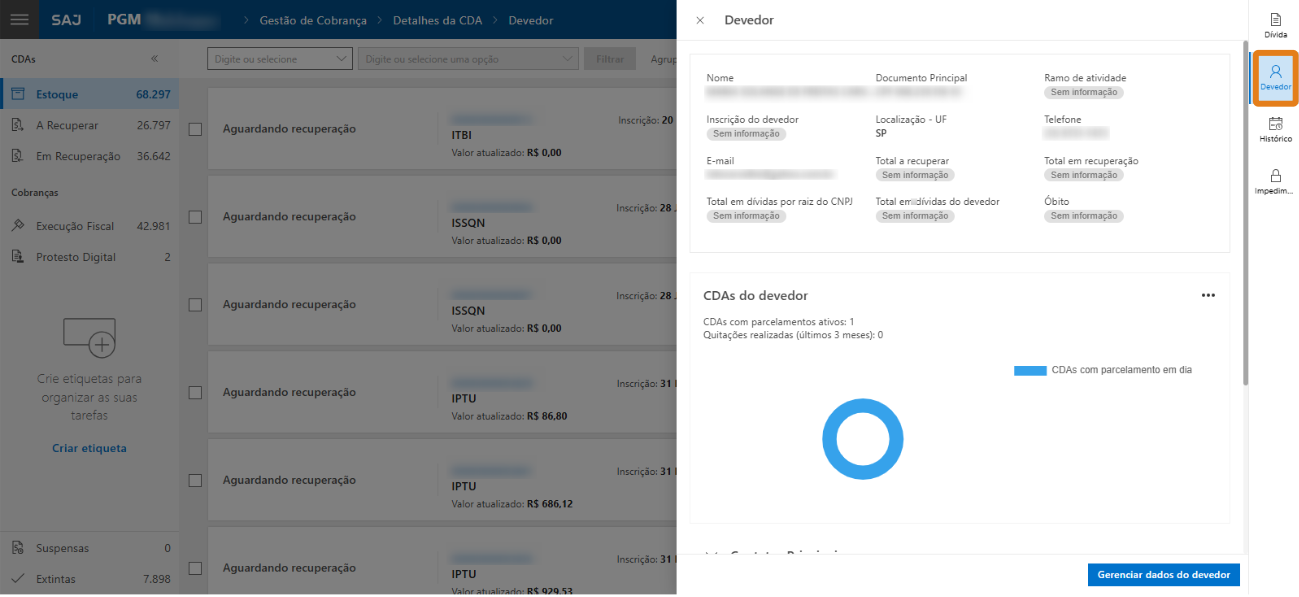Check the ITBI row checkbox
Screen dimensions: 1299x597
196,129
